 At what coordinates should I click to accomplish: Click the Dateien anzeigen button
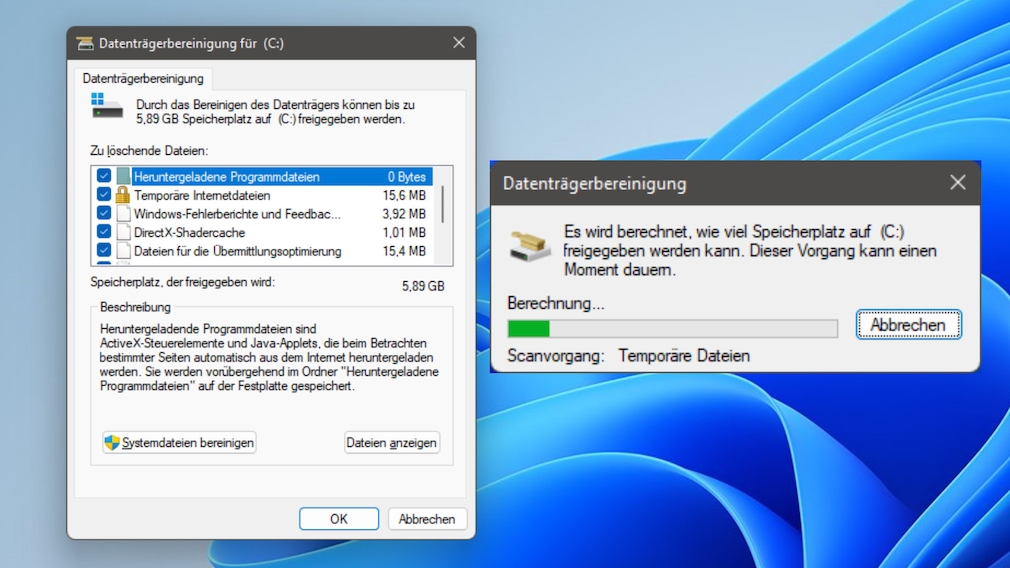[392, 442]
